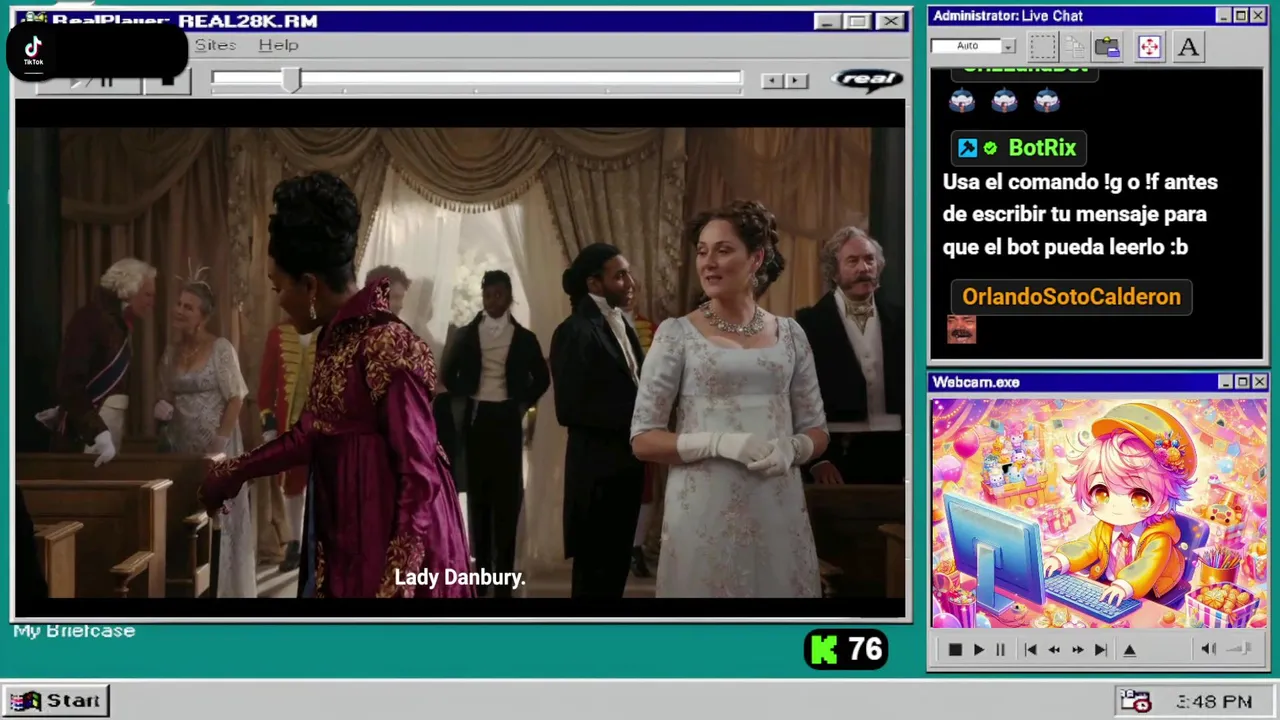Open the Sites menu in RealPlayer
1280x720 pixels.
(215, 45)
